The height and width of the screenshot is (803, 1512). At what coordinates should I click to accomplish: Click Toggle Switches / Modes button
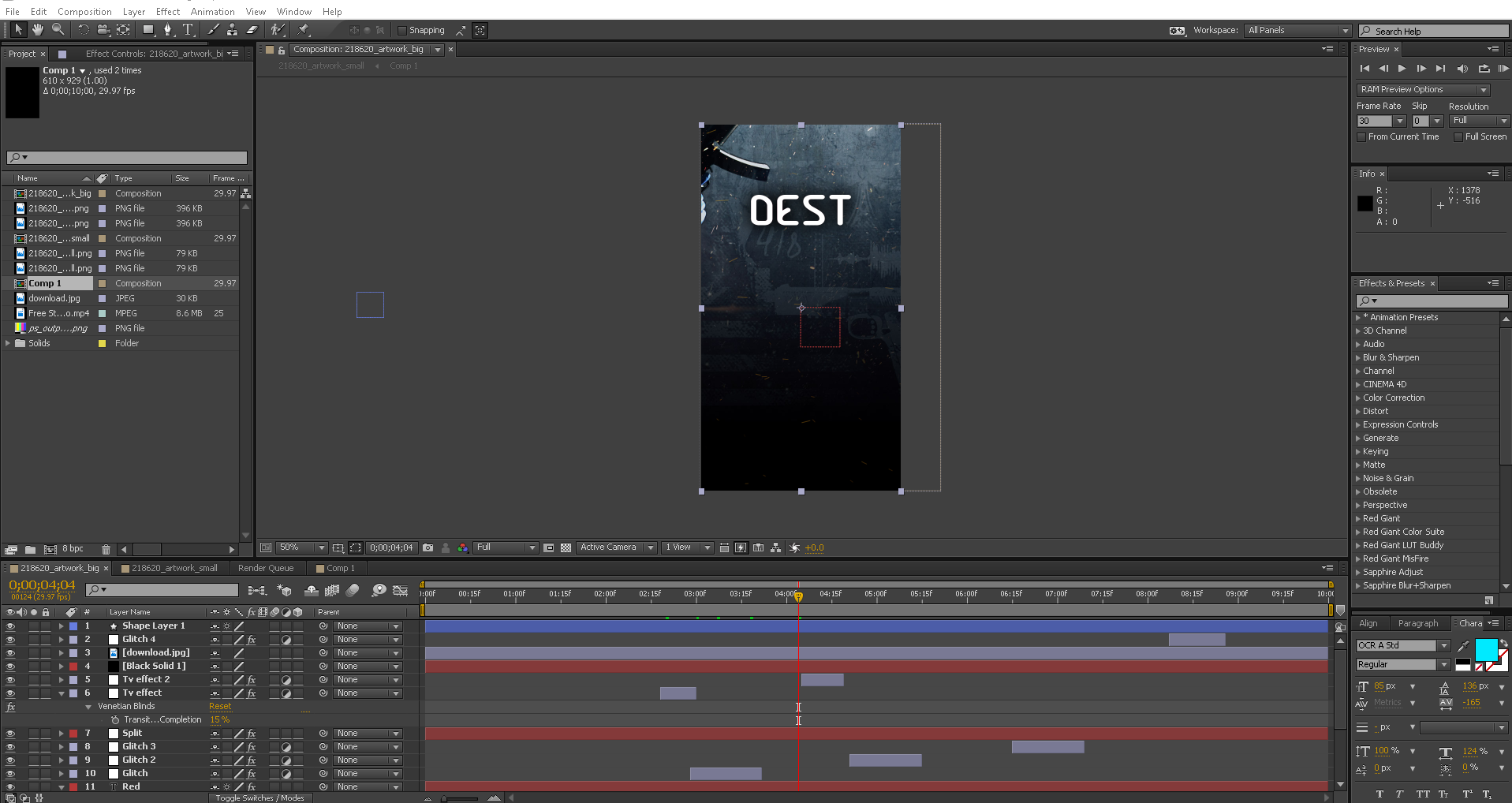(259, 797)
